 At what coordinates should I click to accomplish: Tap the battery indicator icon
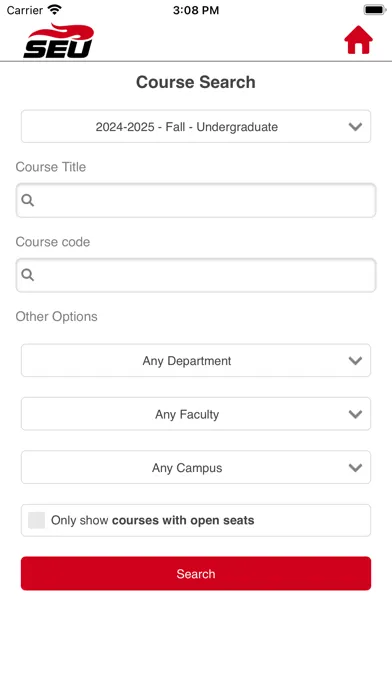coord(375,9)
